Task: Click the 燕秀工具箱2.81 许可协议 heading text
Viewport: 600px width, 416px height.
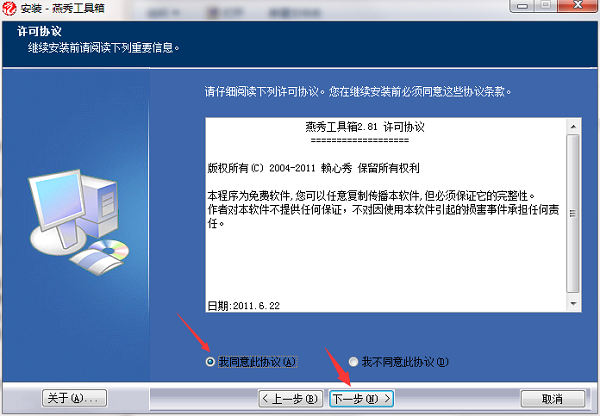Action: 365,127
